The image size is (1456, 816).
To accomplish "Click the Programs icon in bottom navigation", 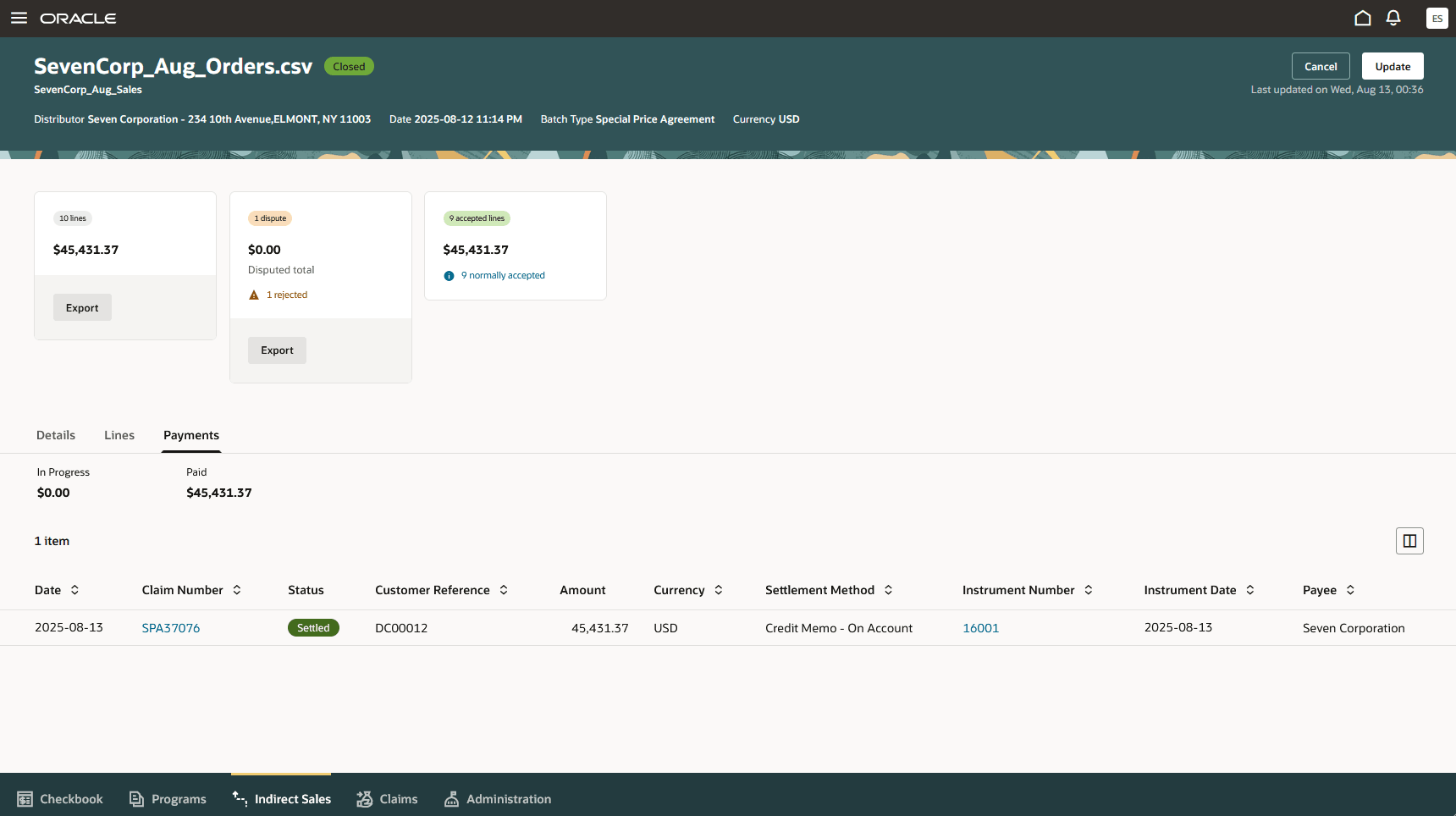I will point(136,799).
